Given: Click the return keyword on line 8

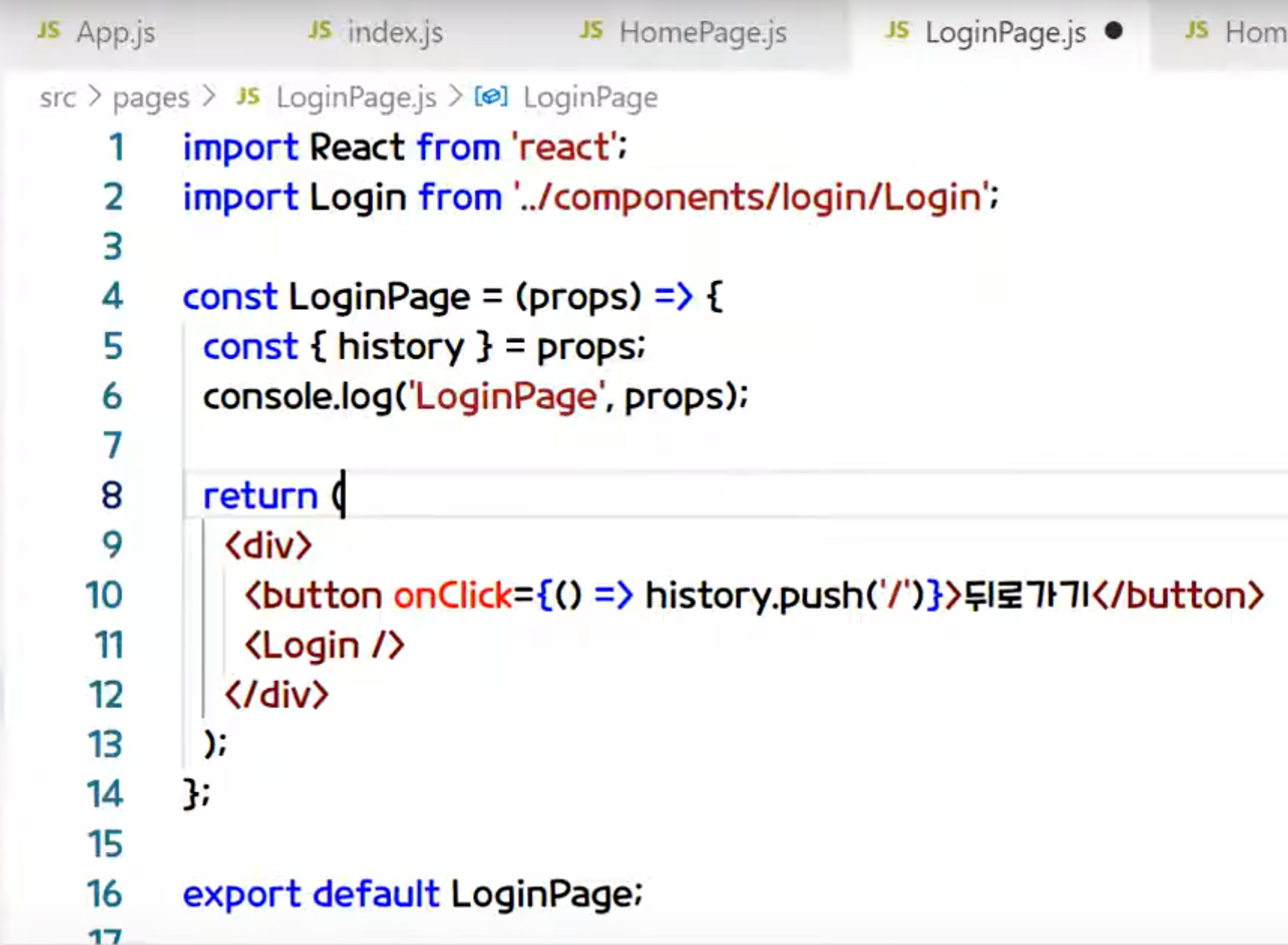Looking at the screenshot, I should pos(260,496).
